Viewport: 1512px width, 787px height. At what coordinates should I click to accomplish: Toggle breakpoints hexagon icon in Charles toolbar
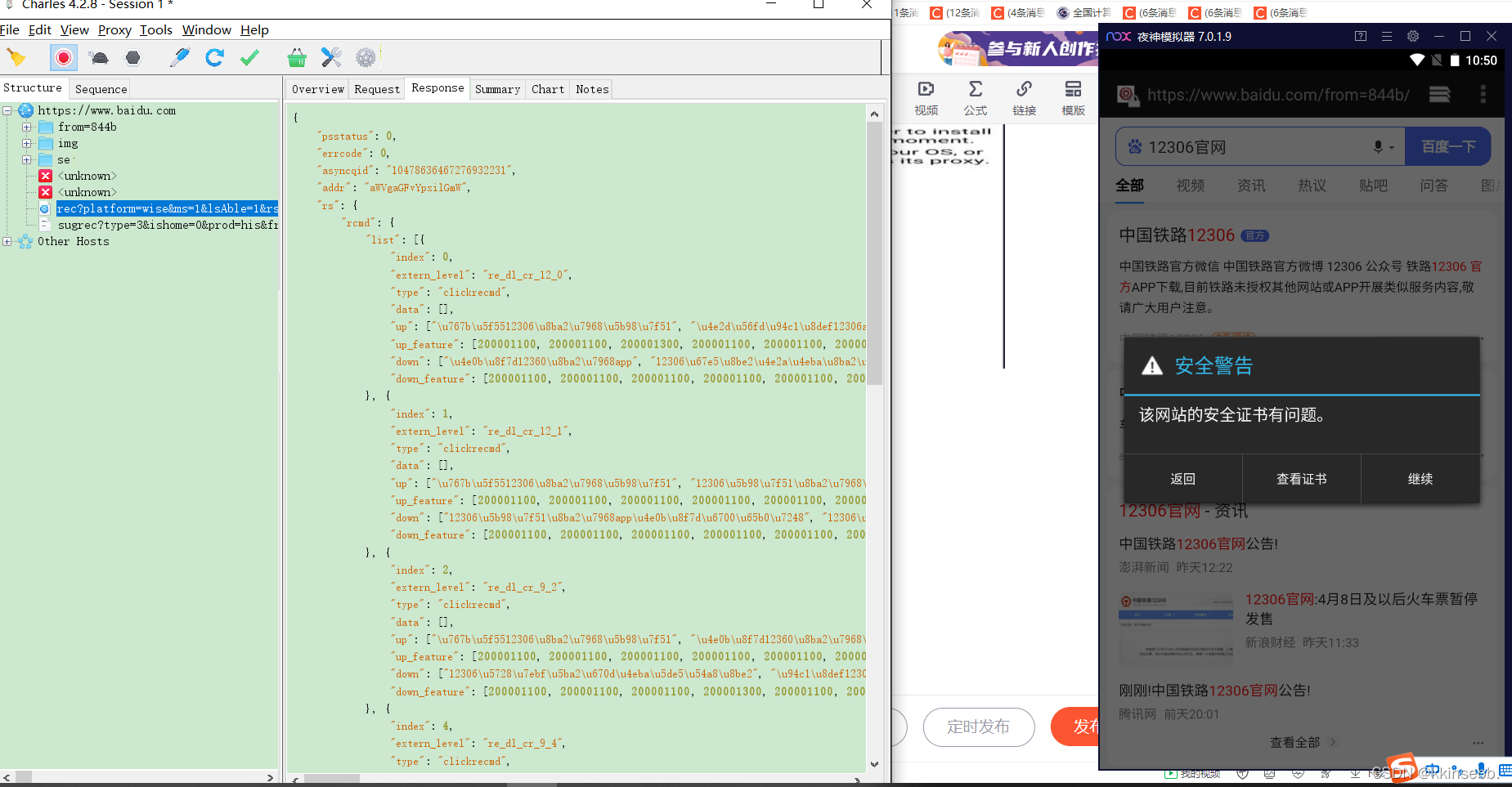tap(132, 57)
